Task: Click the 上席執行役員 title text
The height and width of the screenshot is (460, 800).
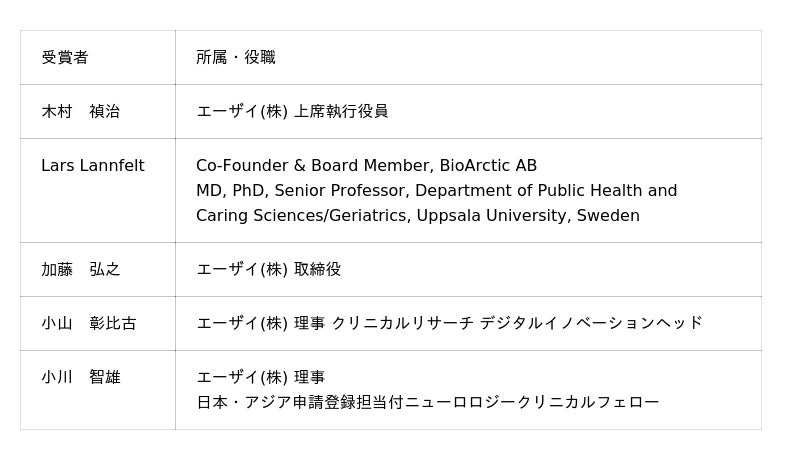Action: [341, 112]
